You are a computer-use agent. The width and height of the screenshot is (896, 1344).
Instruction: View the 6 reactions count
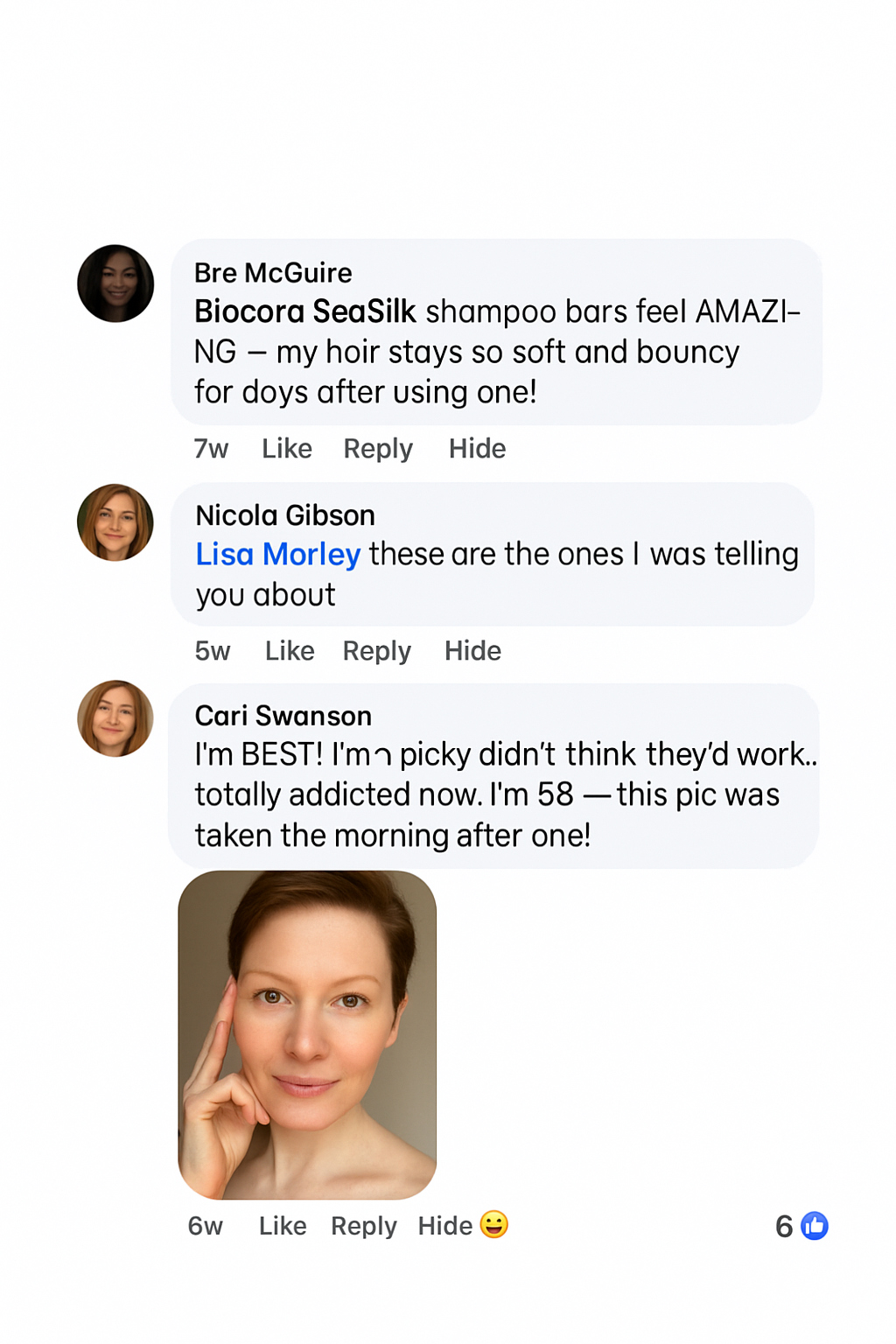pos(784,1226)
